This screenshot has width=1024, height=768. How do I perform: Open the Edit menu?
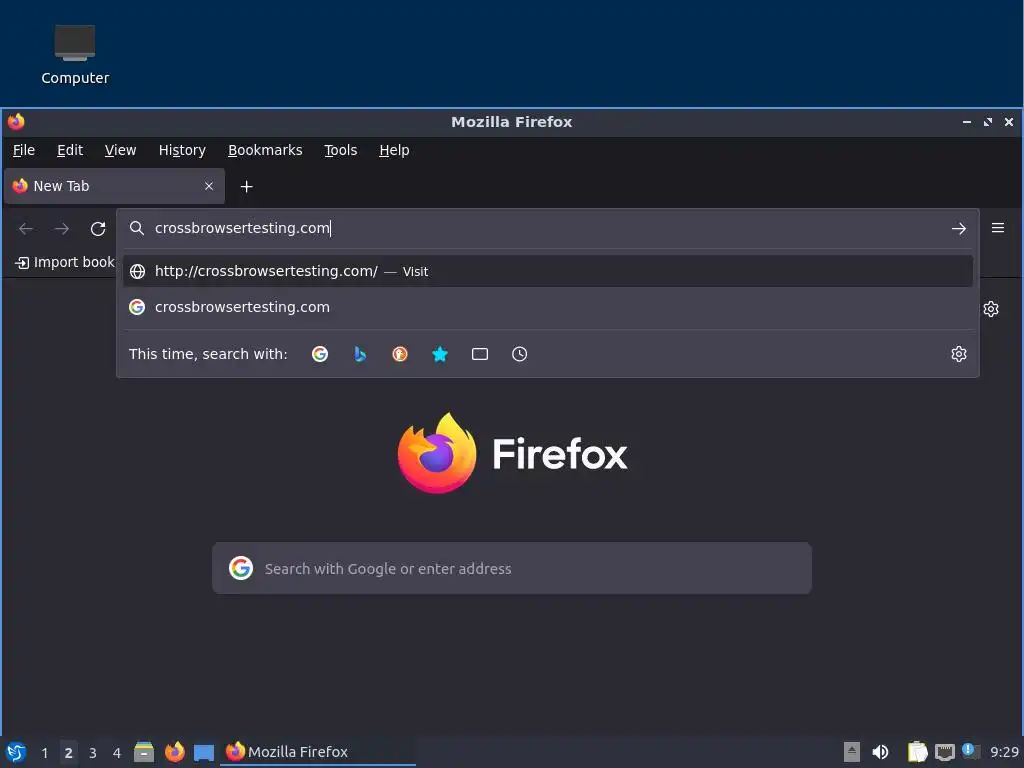[x=70, y=150]
